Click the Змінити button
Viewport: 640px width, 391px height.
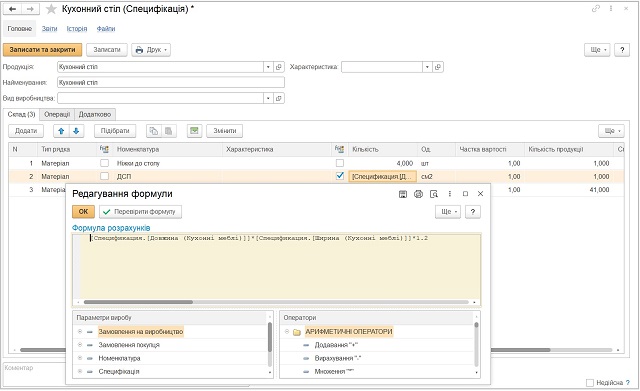[x=224, y=131]
